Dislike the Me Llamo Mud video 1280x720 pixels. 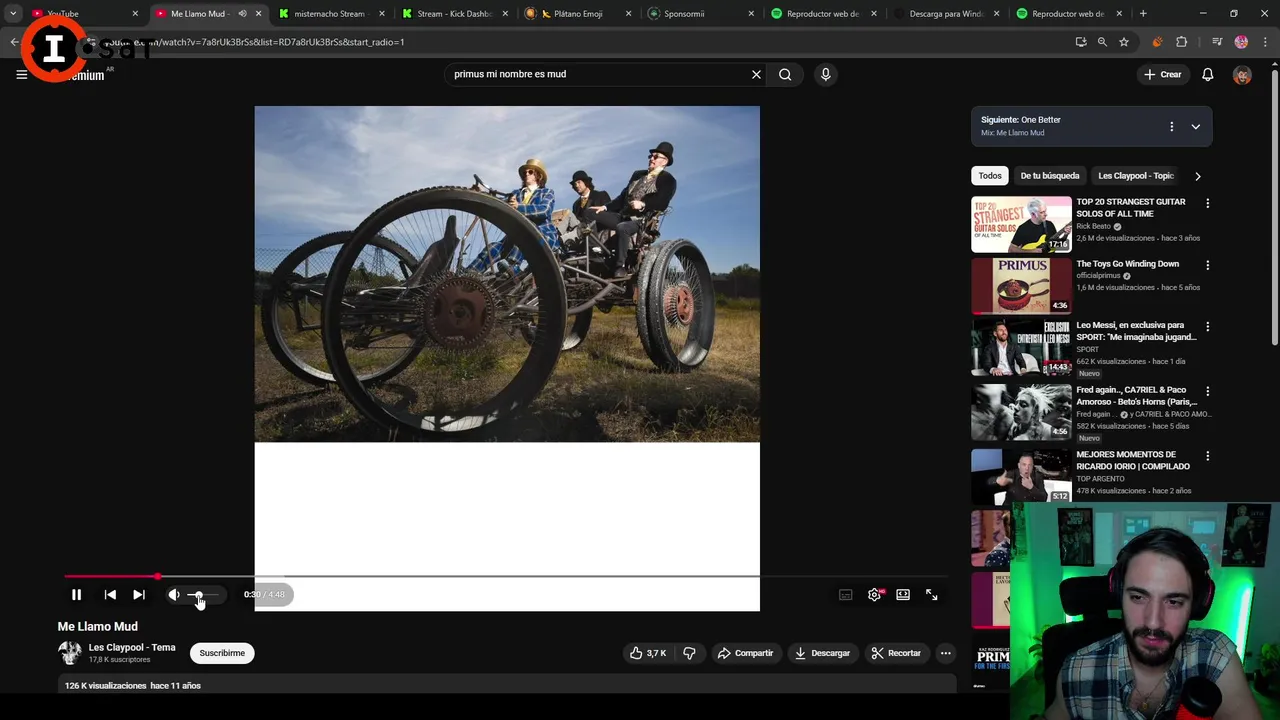(689, 653)
